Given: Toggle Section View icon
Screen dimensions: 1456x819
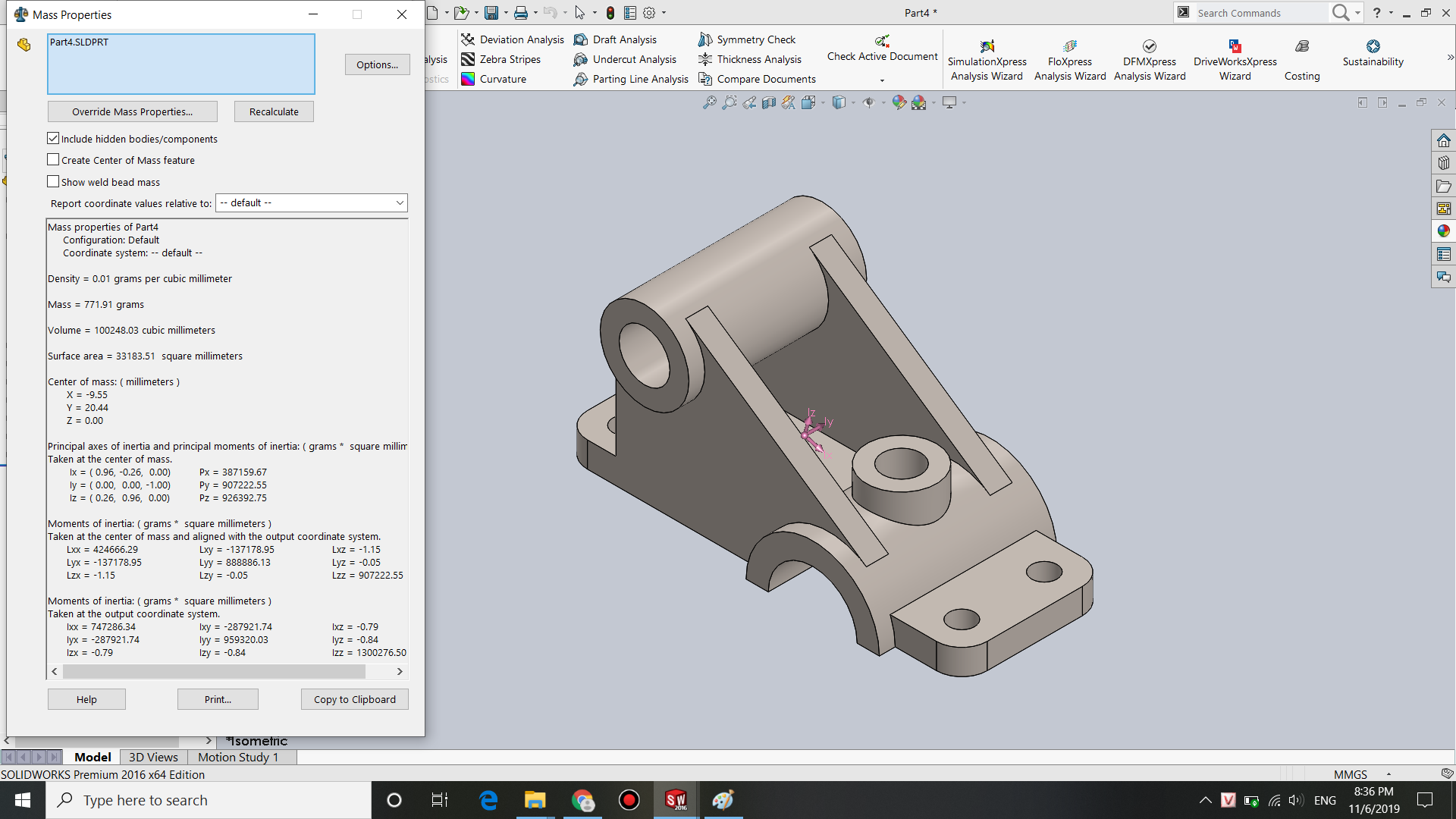Looking at the screenshot, I should coord(769,102).
